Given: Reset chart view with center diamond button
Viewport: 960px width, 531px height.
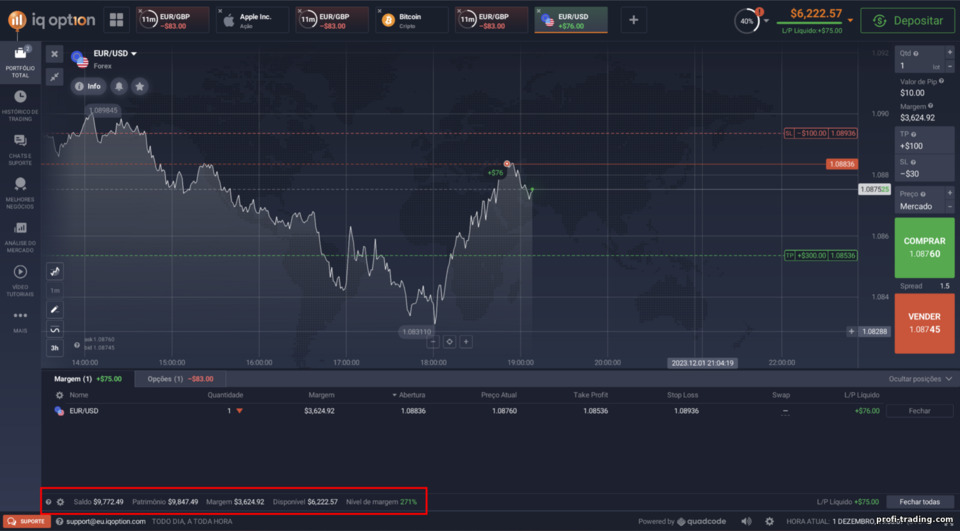Looking at the screenshot, I should [449, 342].
